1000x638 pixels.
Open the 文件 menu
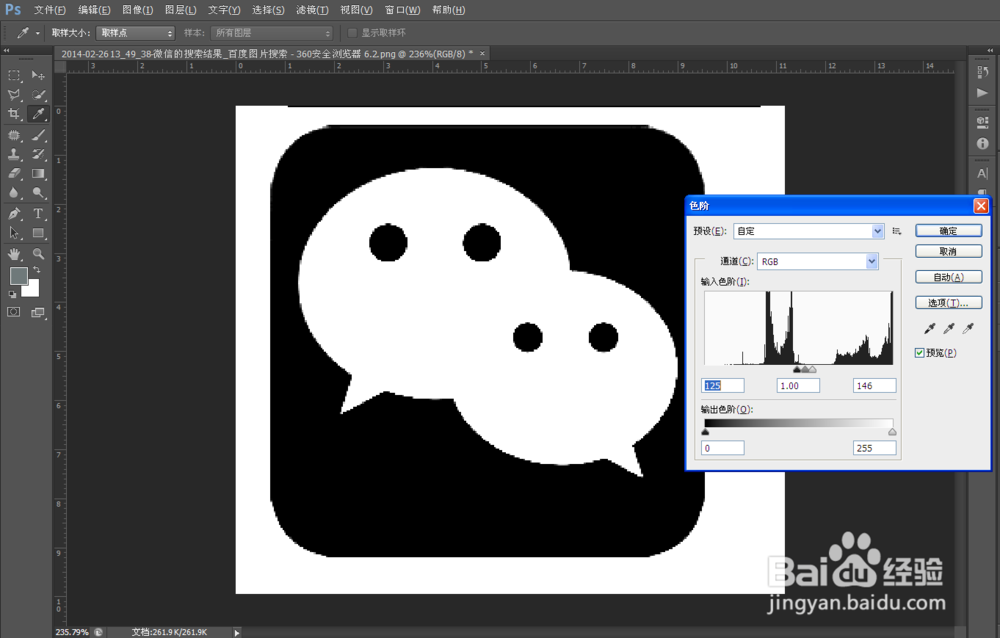click(50, 10)
